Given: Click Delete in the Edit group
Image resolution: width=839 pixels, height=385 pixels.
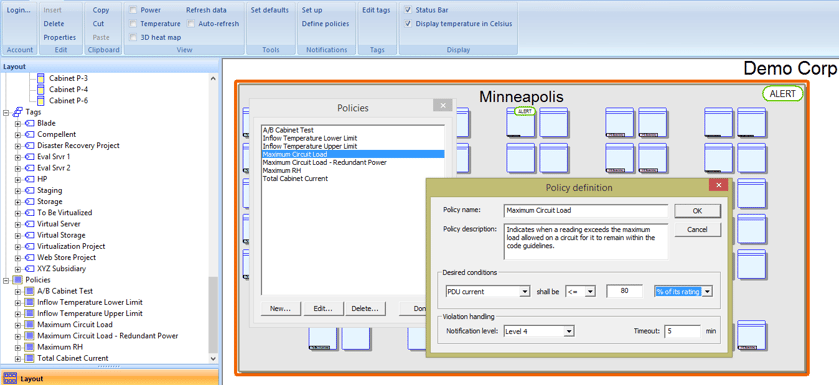Looking at the screenshot, I should click(54, 24).
